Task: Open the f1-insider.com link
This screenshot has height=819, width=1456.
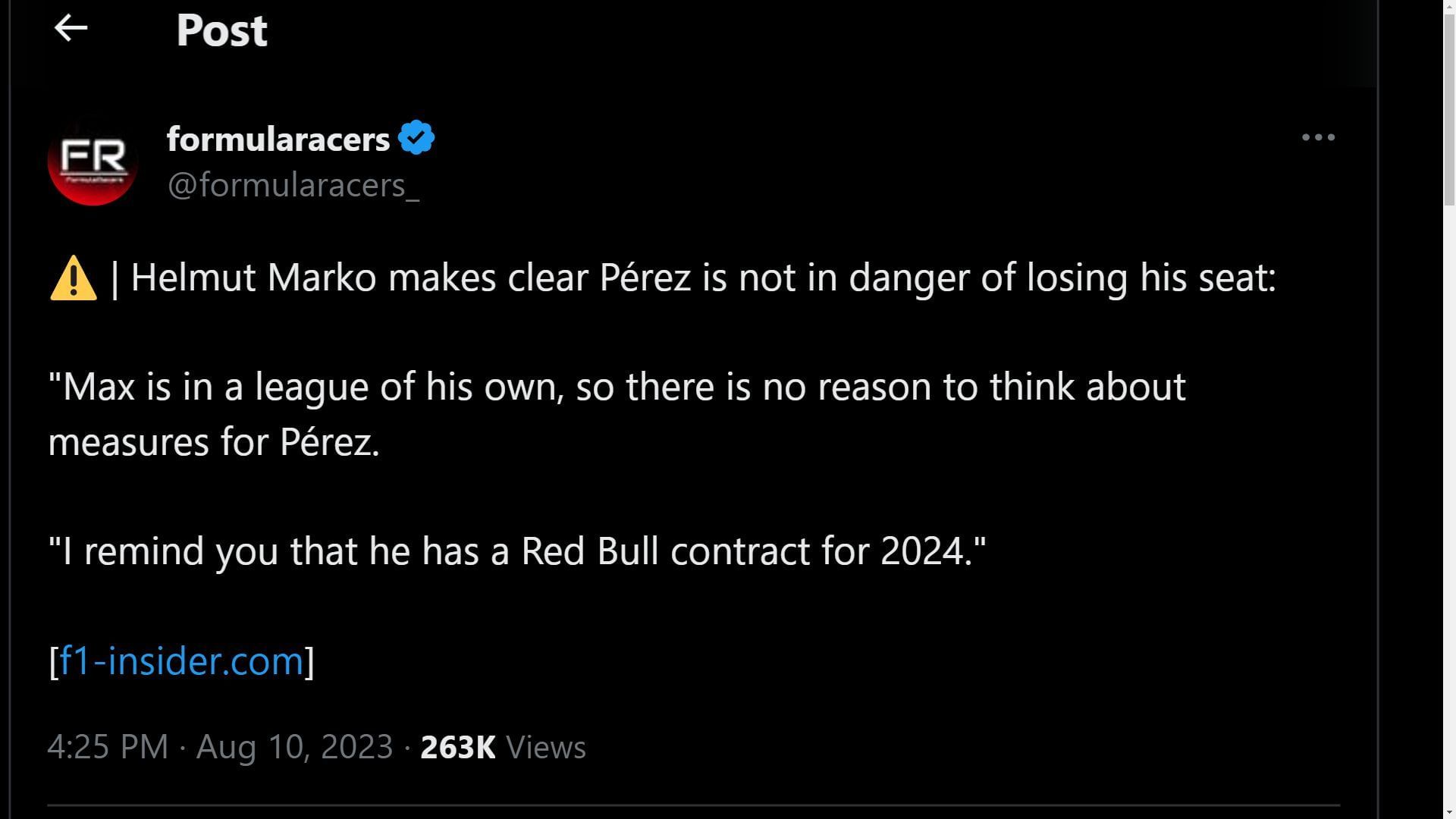Action: 181,661
